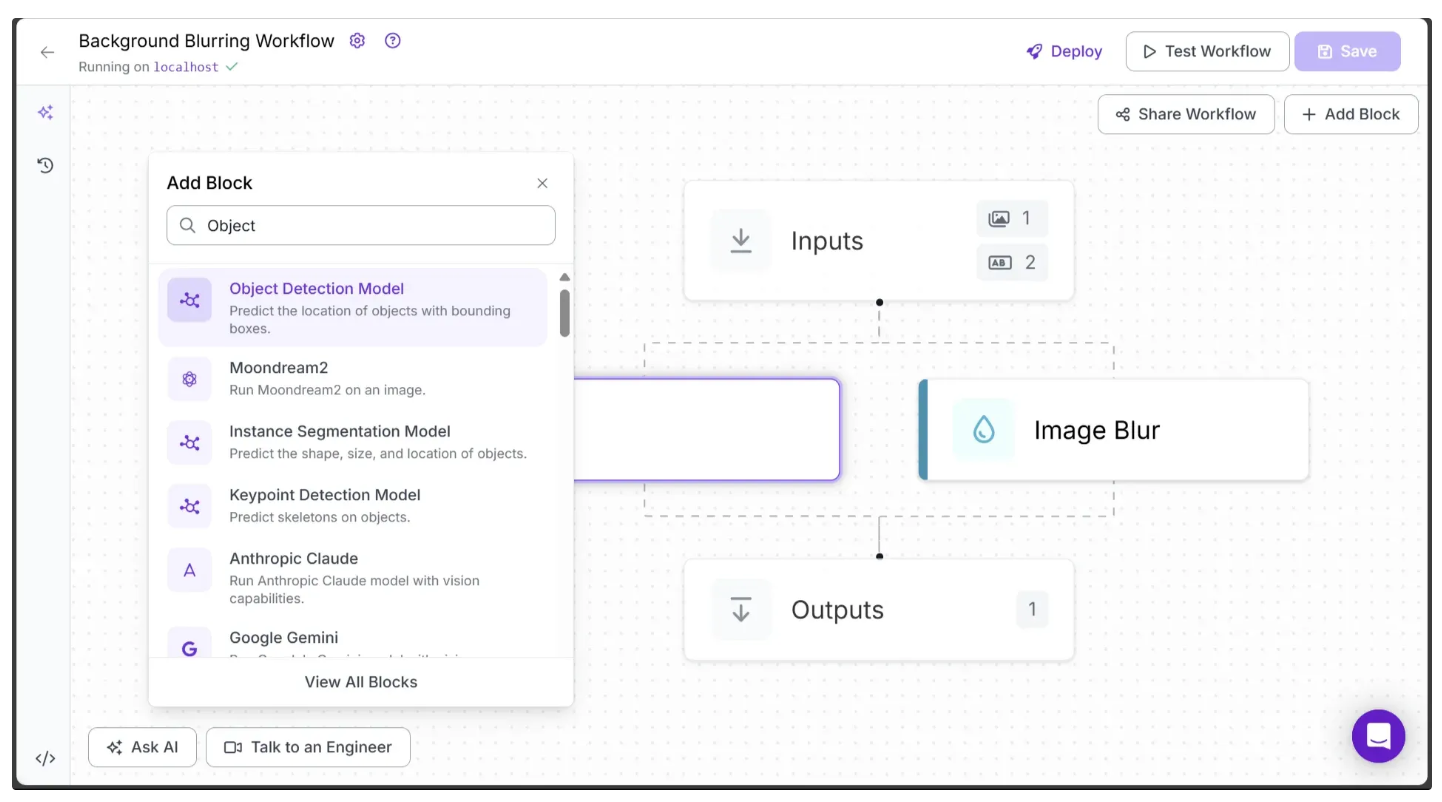Click the Google Gemini block icon
The height and width of the screenshot is (802, 1442).
(x=189, y=645)
